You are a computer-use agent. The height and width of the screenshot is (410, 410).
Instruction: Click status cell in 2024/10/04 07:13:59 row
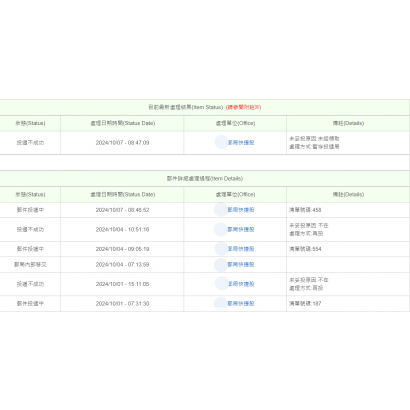tap(30, 265)
